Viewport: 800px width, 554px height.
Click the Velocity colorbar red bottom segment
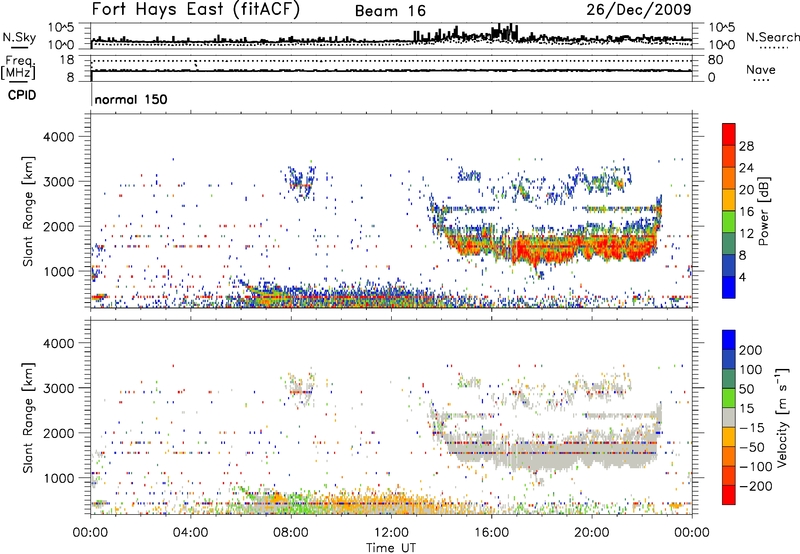click(x=729, y=495)
